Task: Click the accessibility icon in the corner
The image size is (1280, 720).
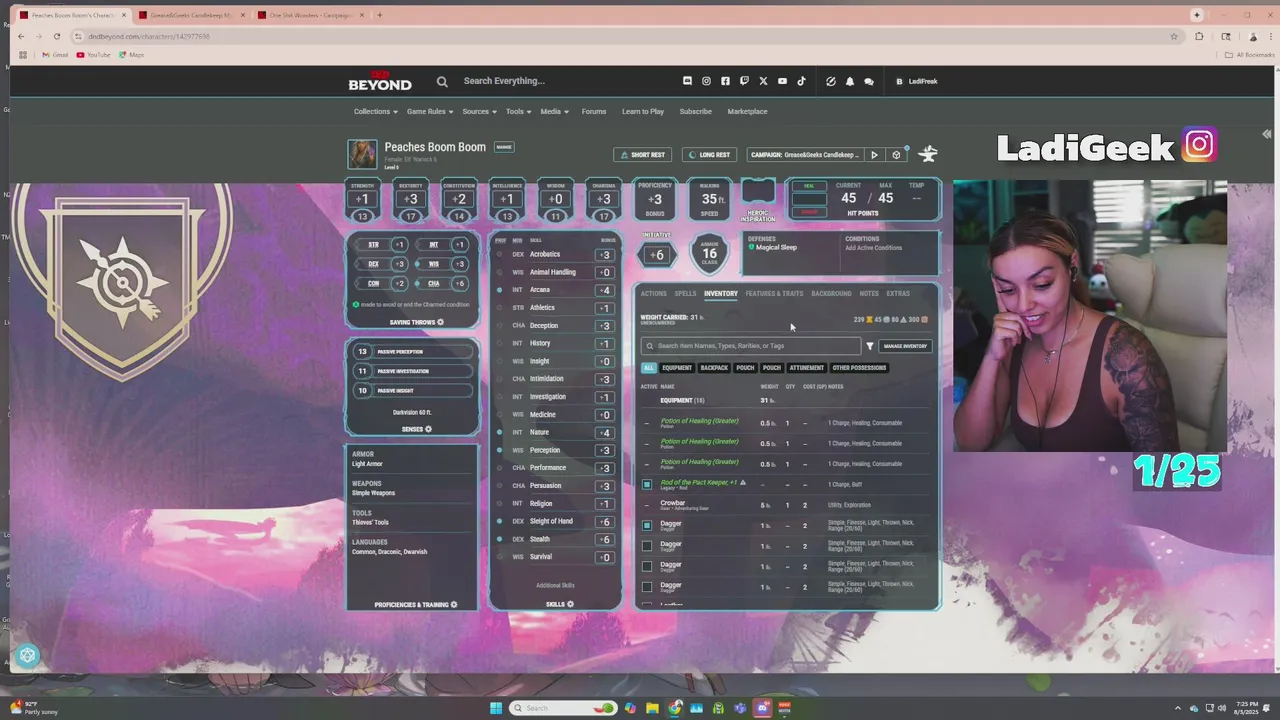Action: (28, 655)
